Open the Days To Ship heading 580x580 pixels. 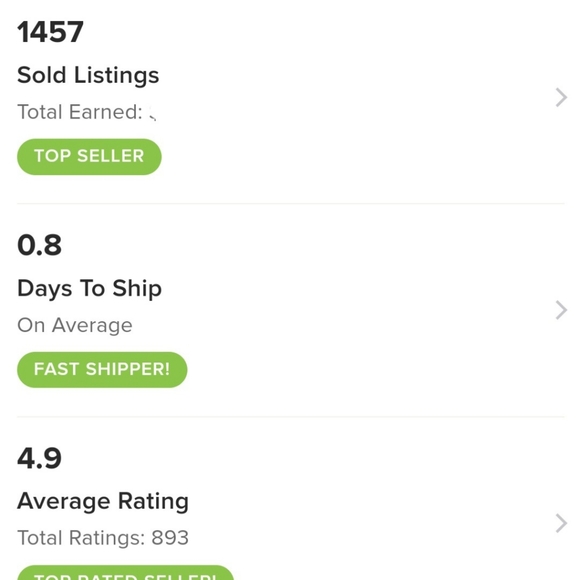tap(90, 289)
